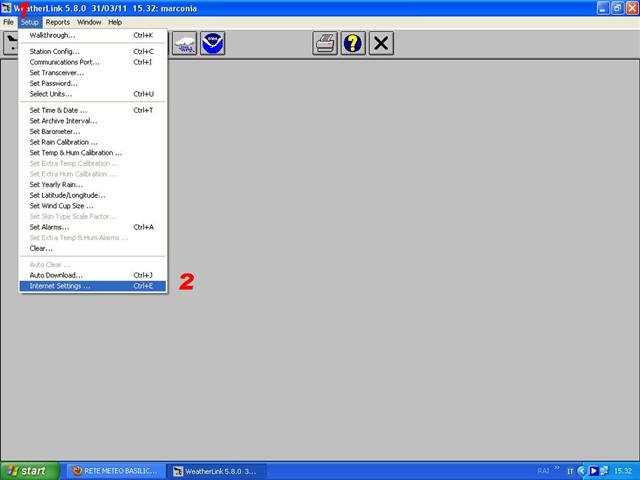Choose Set Wind Cup Size... entry
Screen dimensions: 640x480
pyautogui.click(x=93, y=206)
